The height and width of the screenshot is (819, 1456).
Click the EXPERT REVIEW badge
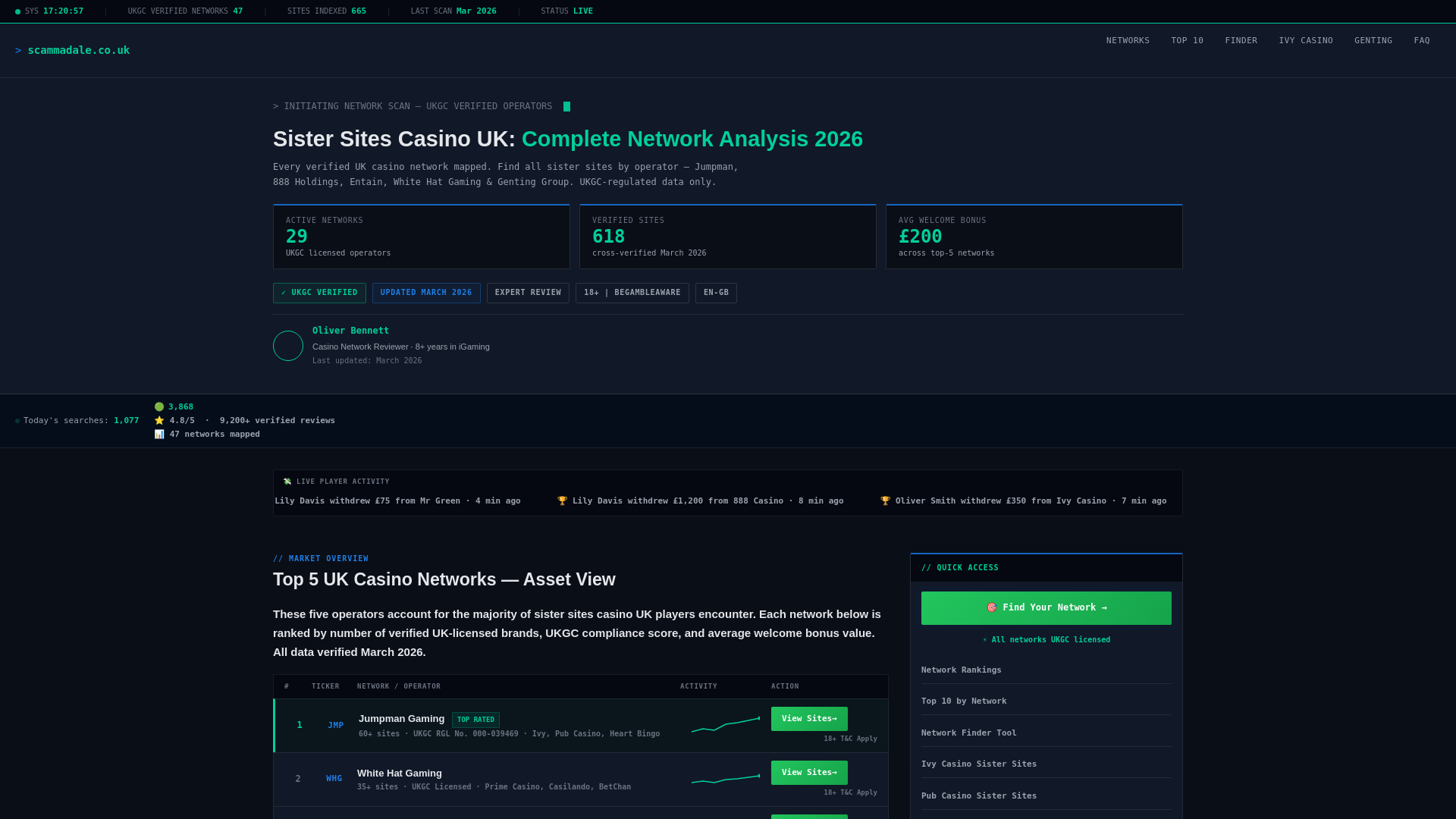(528, 293)
